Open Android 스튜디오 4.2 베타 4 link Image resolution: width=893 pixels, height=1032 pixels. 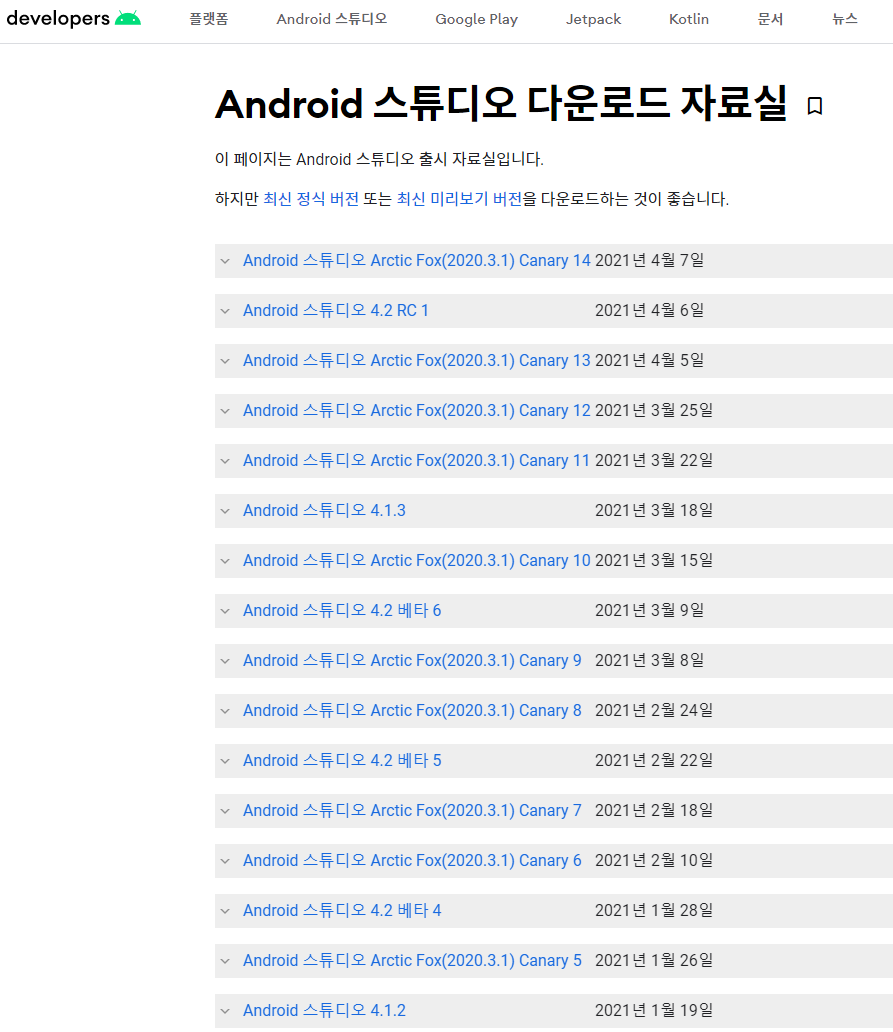(x=342, y=911)
